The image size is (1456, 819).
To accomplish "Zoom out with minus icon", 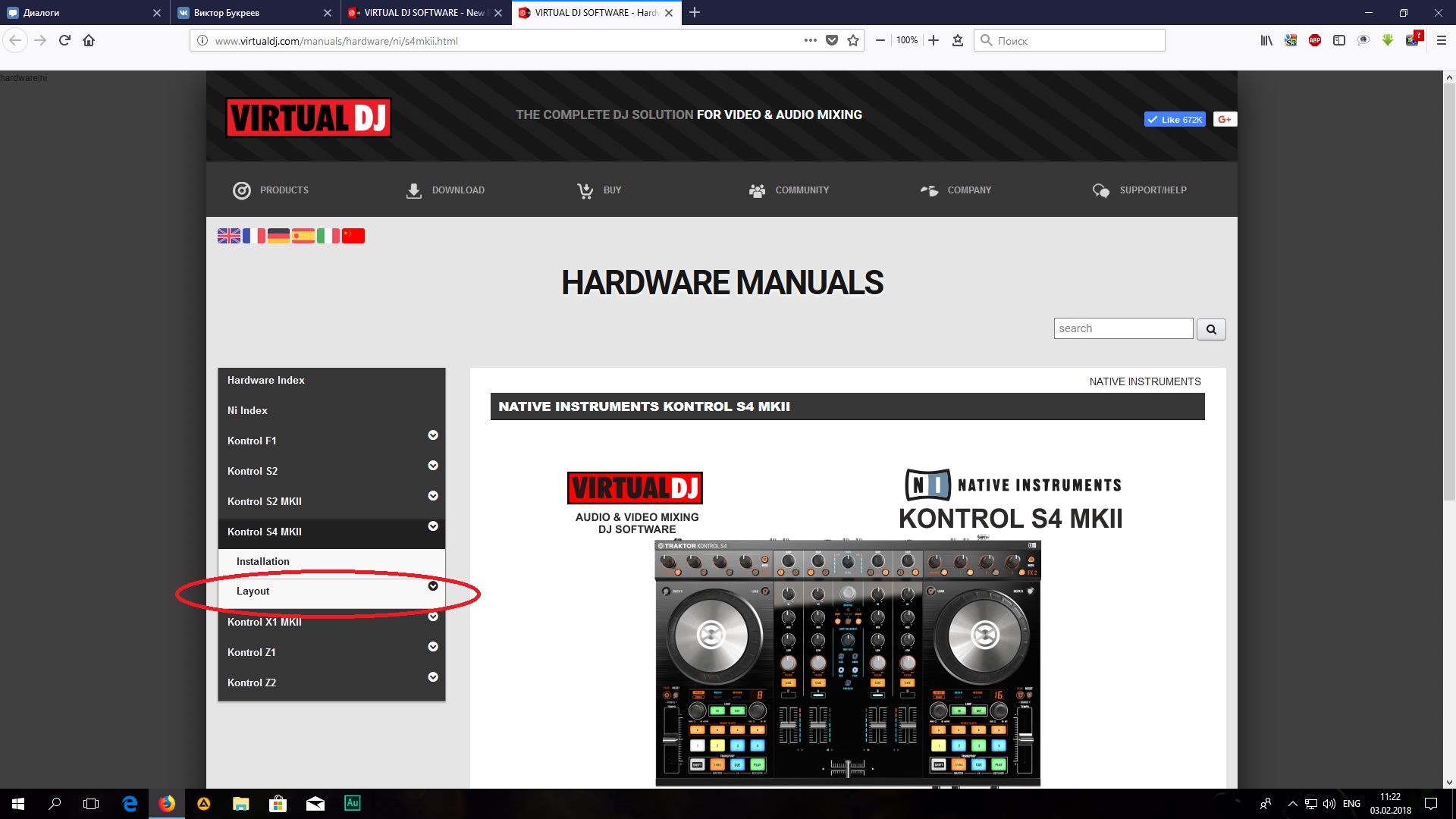I will point(880,40).
